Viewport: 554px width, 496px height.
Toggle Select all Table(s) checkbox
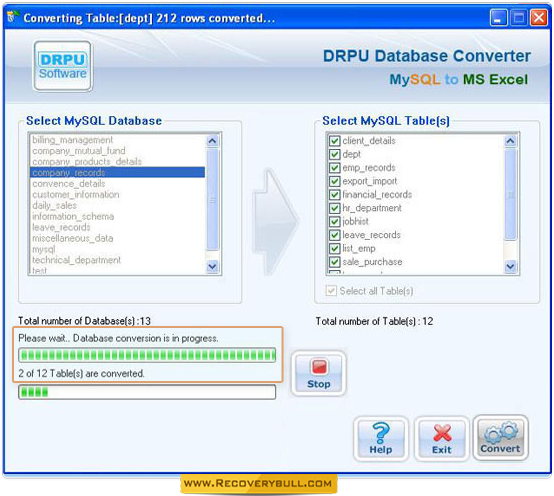coord(331,291)
